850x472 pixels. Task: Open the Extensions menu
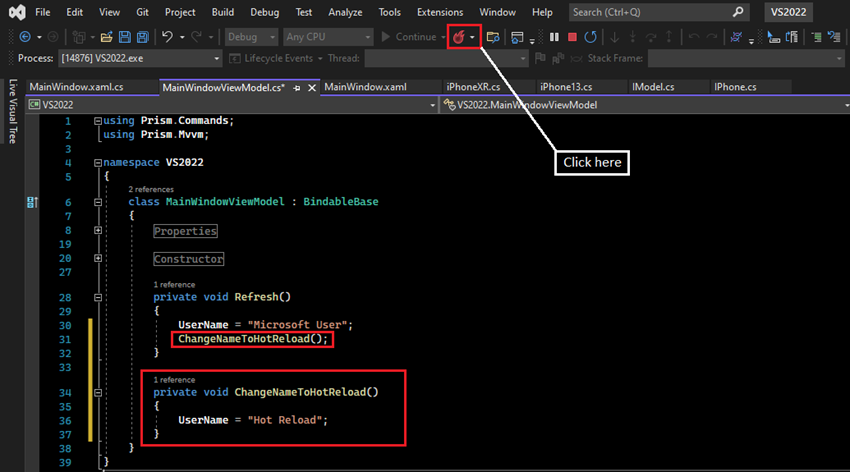(440, 12)
